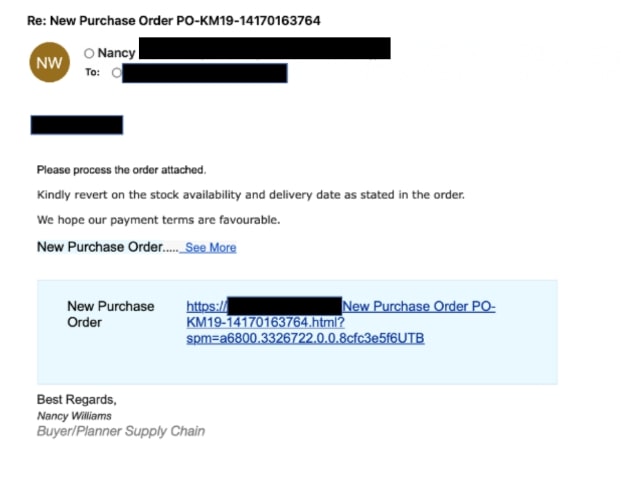Click the "Please process the order attached" sentence
The width and height of the screenshot is (621, 481).
(121, 170)
